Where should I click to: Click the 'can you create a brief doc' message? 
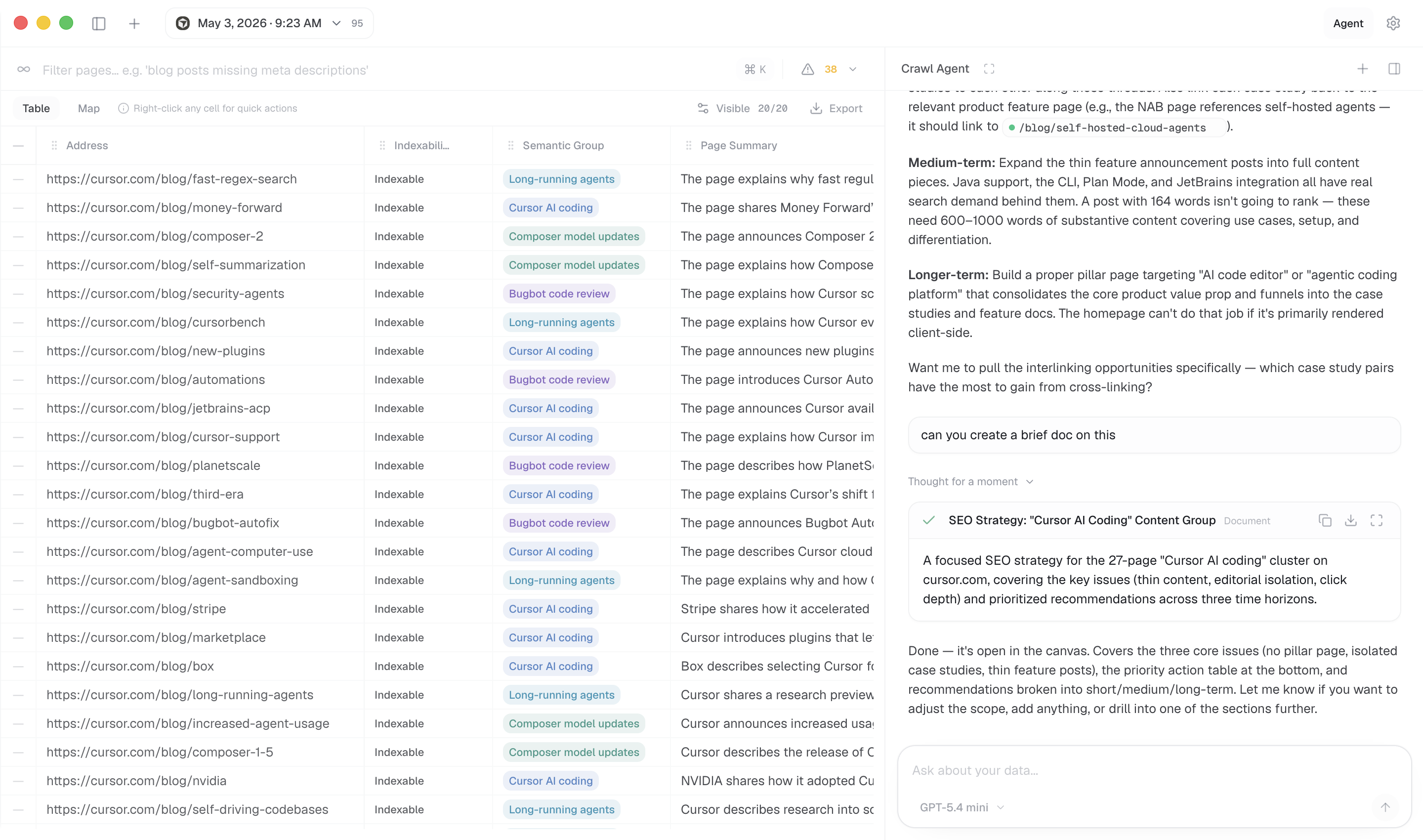pyautogui.click(x=1154, y=435)
